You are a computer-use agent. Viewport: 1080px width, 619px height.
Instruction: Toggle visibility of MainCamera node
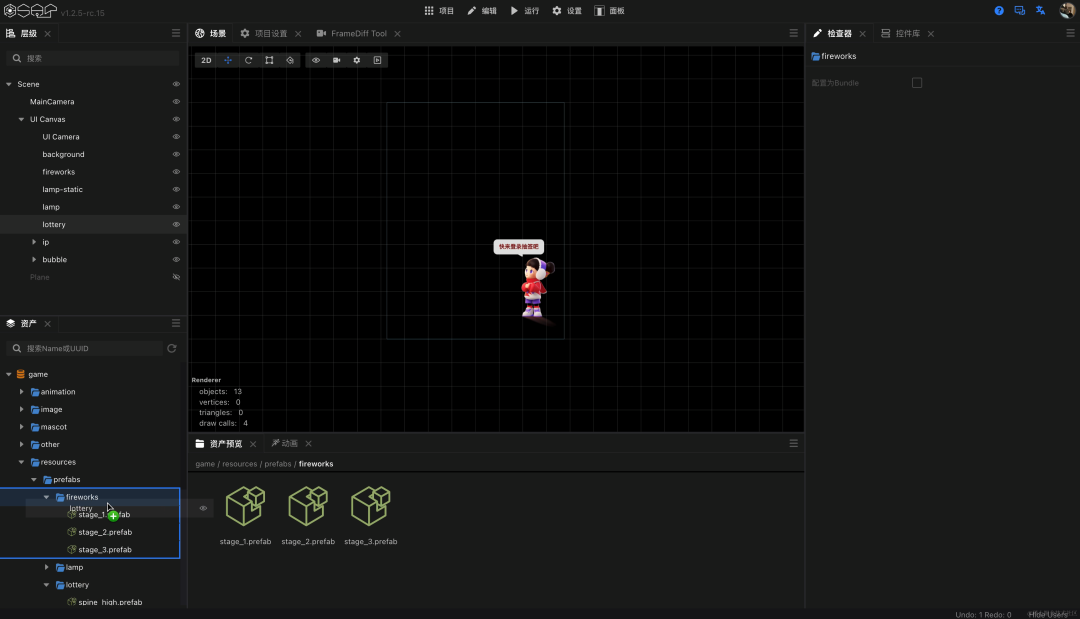[176, 102]
